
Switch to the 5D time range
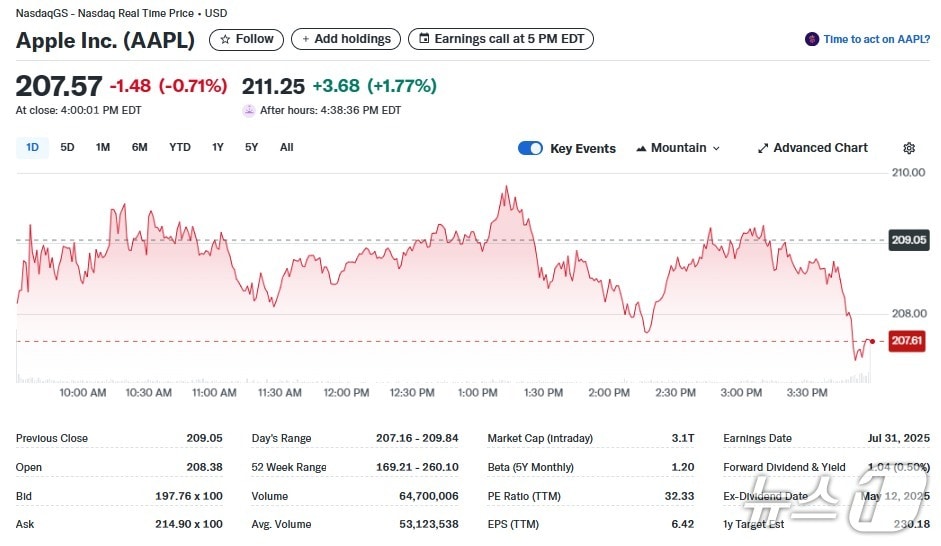(67, 148)
